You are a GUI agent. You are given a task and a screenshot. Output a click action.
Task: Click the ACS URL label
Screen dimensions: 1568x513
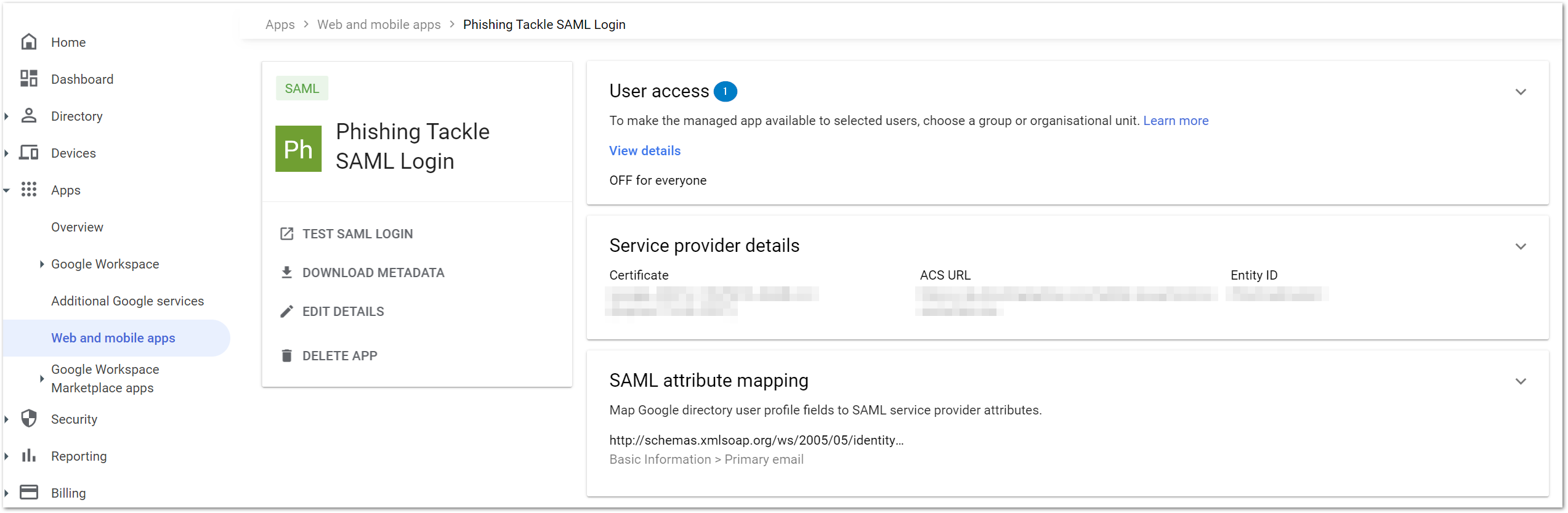[945, 275]
